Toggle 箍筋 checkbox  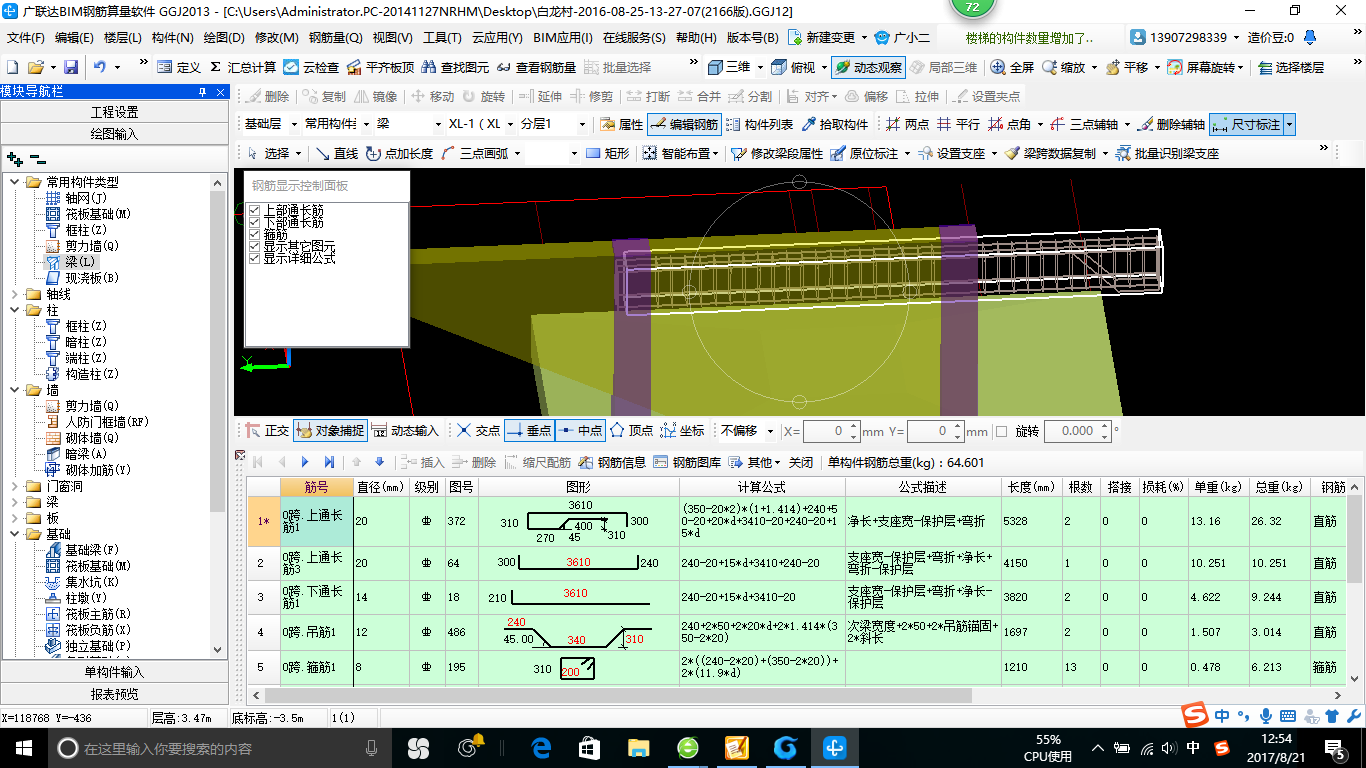254,235
